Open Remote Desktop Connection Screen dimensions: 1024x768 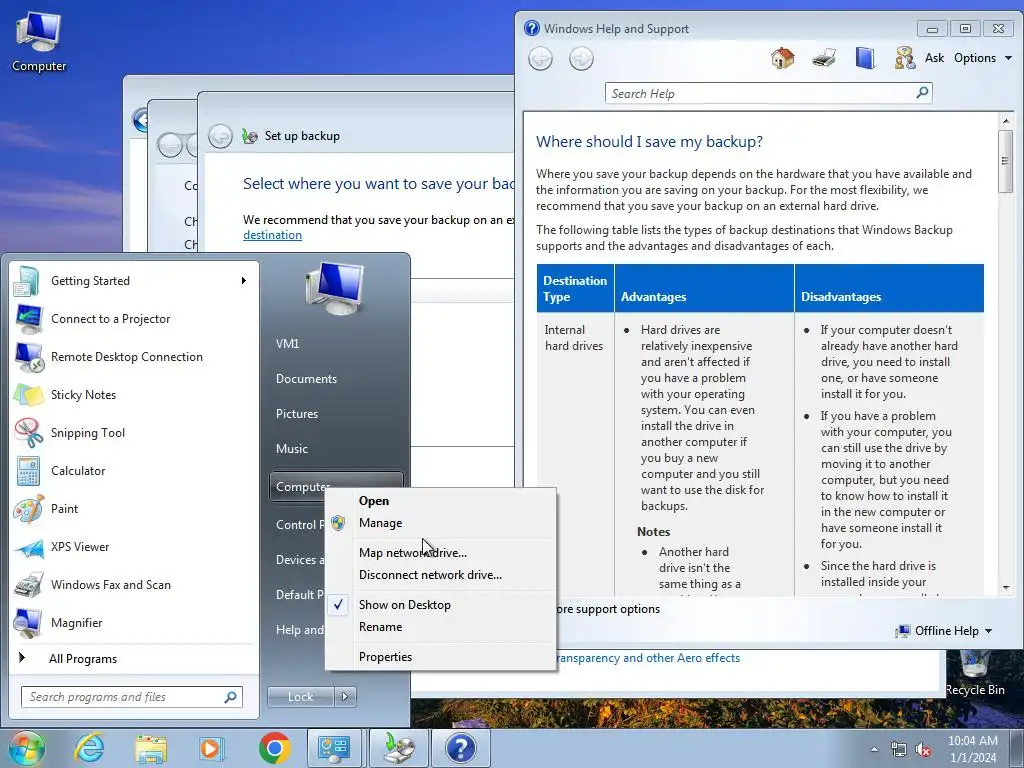[134, 357]
